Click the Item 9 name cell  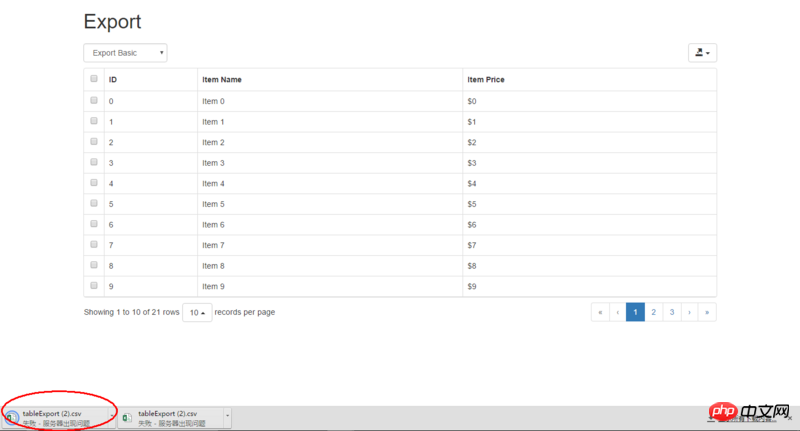pos(330,286)
